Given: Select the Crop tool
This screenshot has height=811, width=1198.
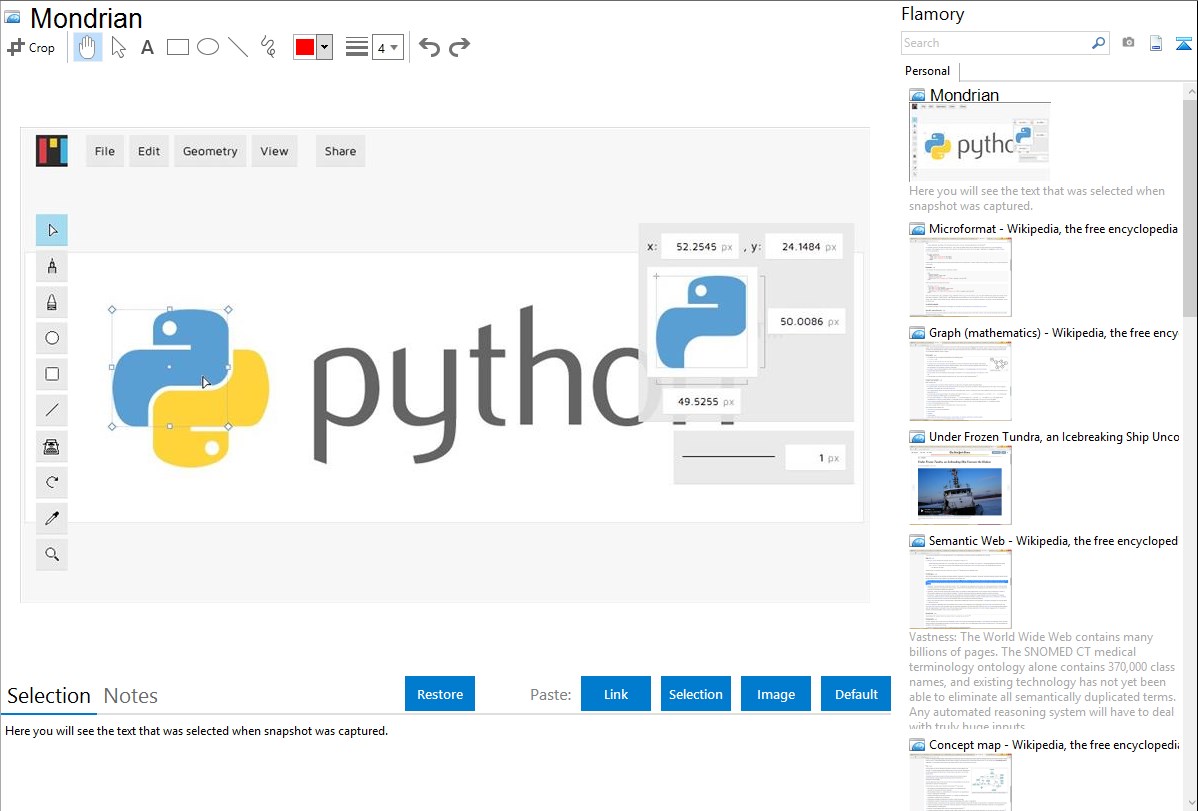Looking at the screenshot, I should pyautogui.click(x=31, y=47).
